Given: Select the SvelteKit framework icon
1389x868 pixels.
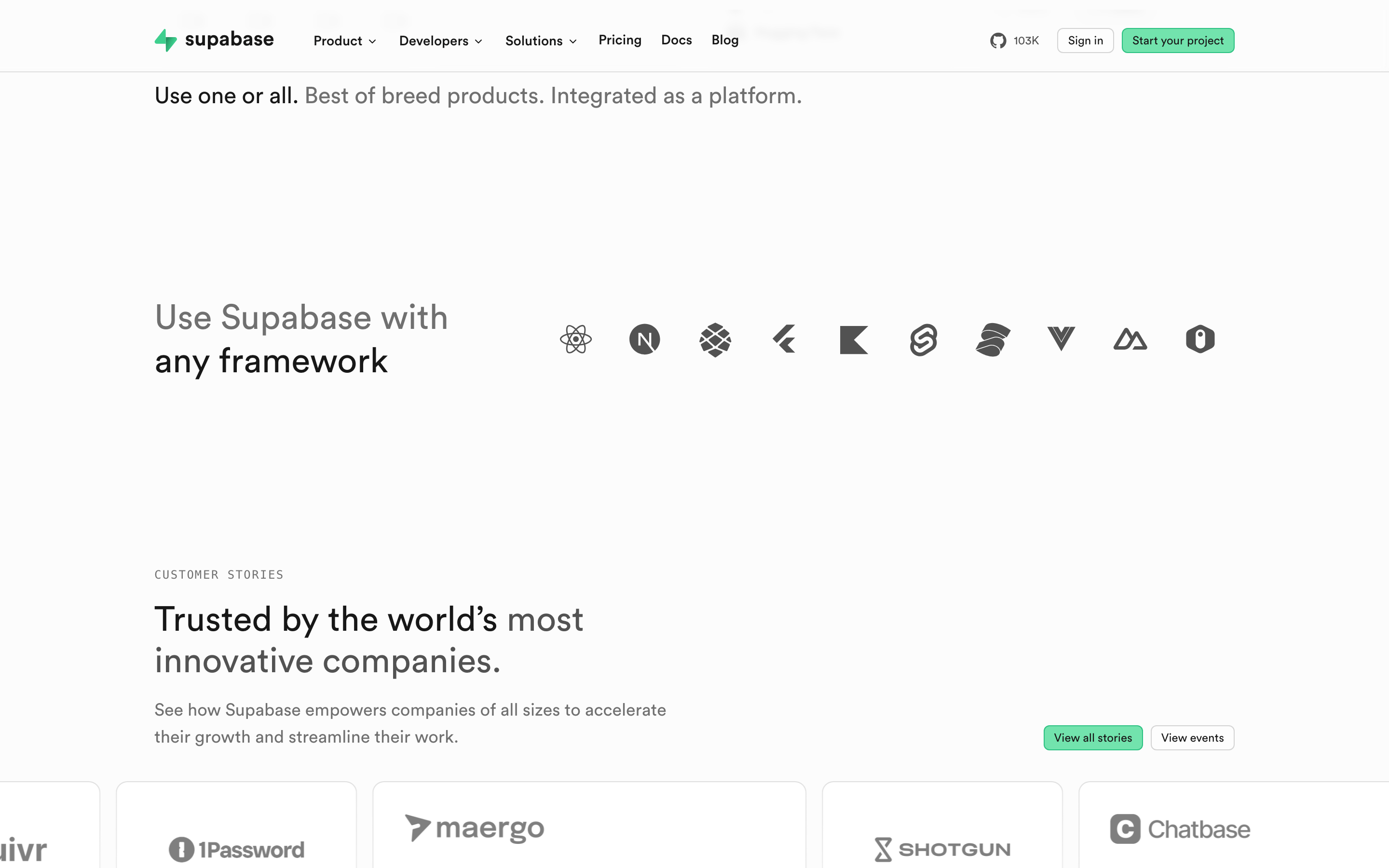Looking at the screenshot, I should 924,340.
